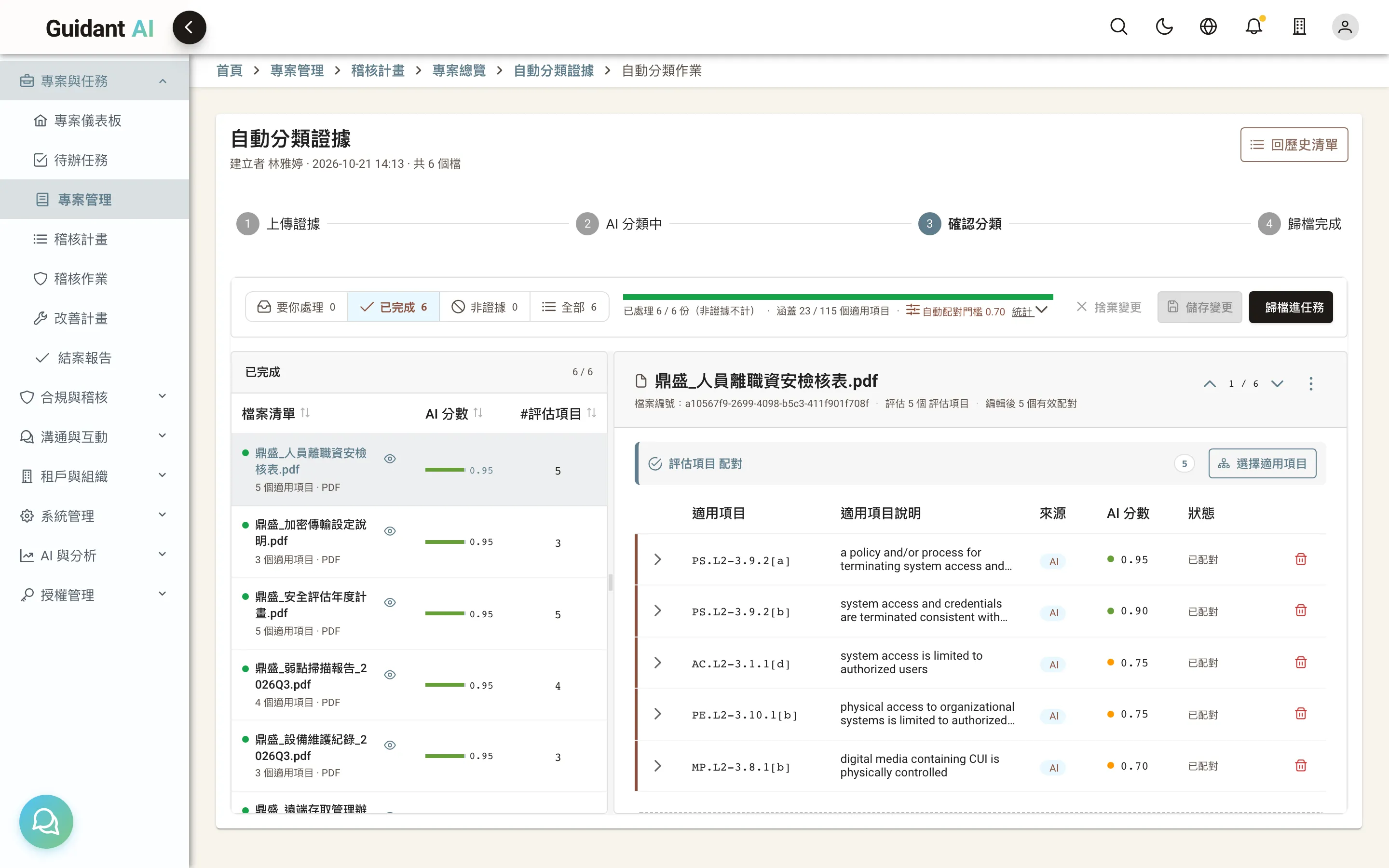This screenshot has width=1389, height=868.
Task: Delete the PE.L2-3.10.1[b] mapping
Action: coord(1301,714)
